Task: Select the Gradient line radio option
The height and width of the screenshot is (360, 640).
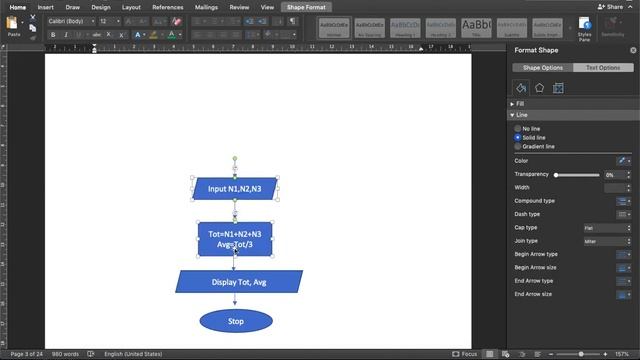Action: coord(518,147)
